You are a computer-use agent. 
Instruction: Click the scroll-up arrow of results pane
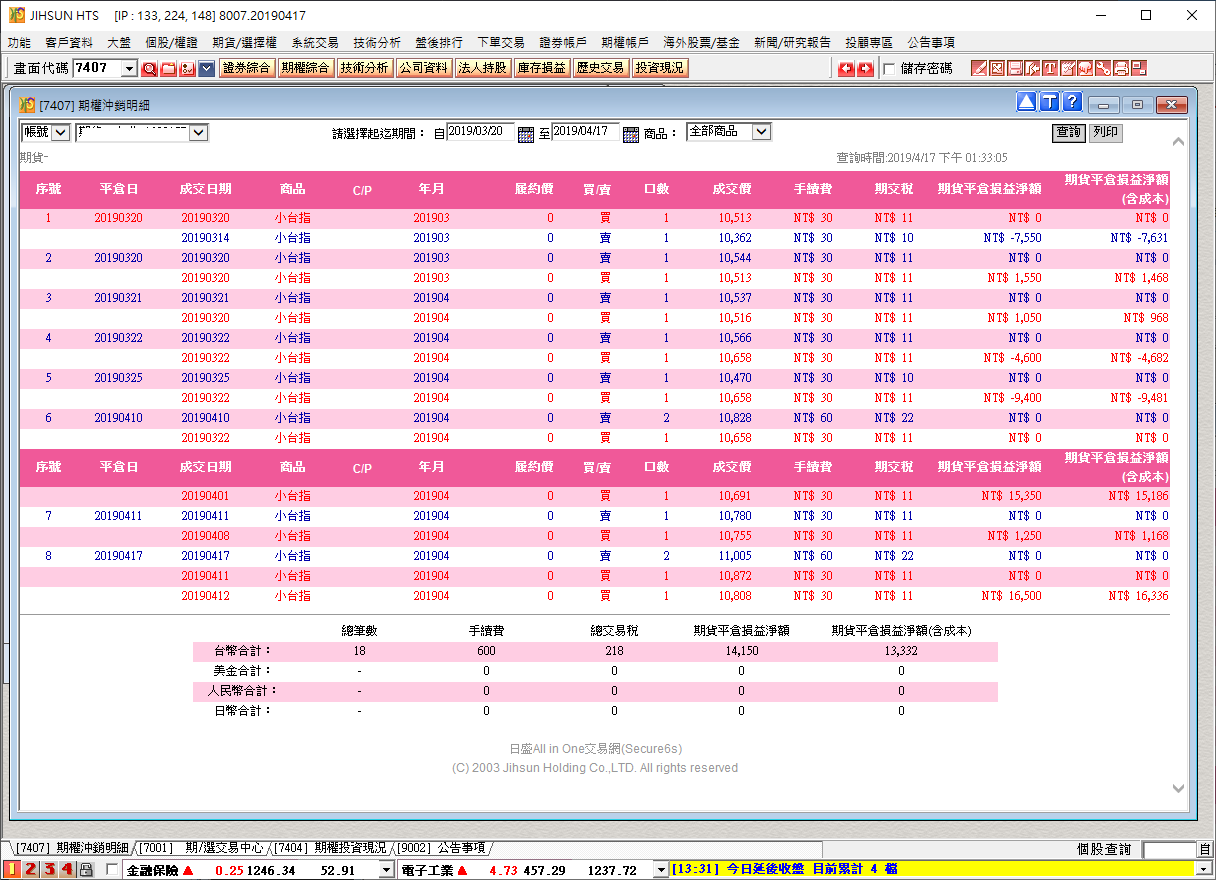[x=1177, y=143]
